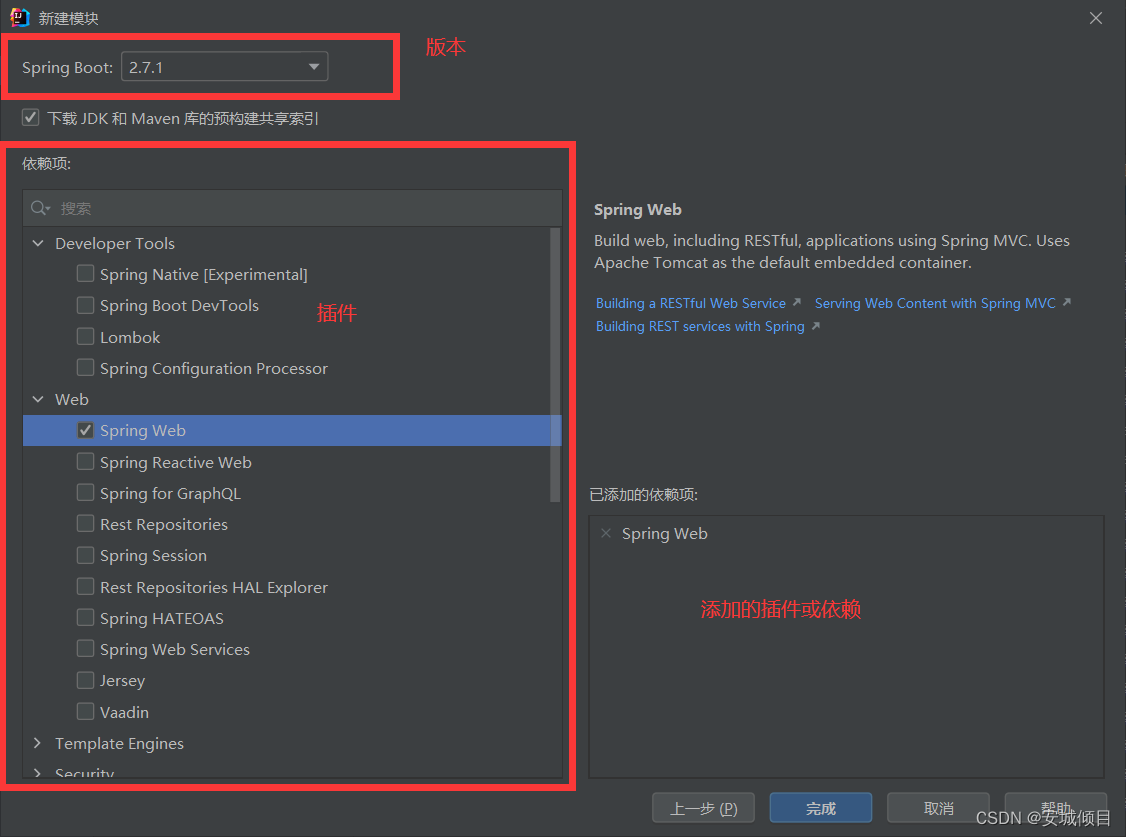Enable Spring Session checkbox

[85, 555]
